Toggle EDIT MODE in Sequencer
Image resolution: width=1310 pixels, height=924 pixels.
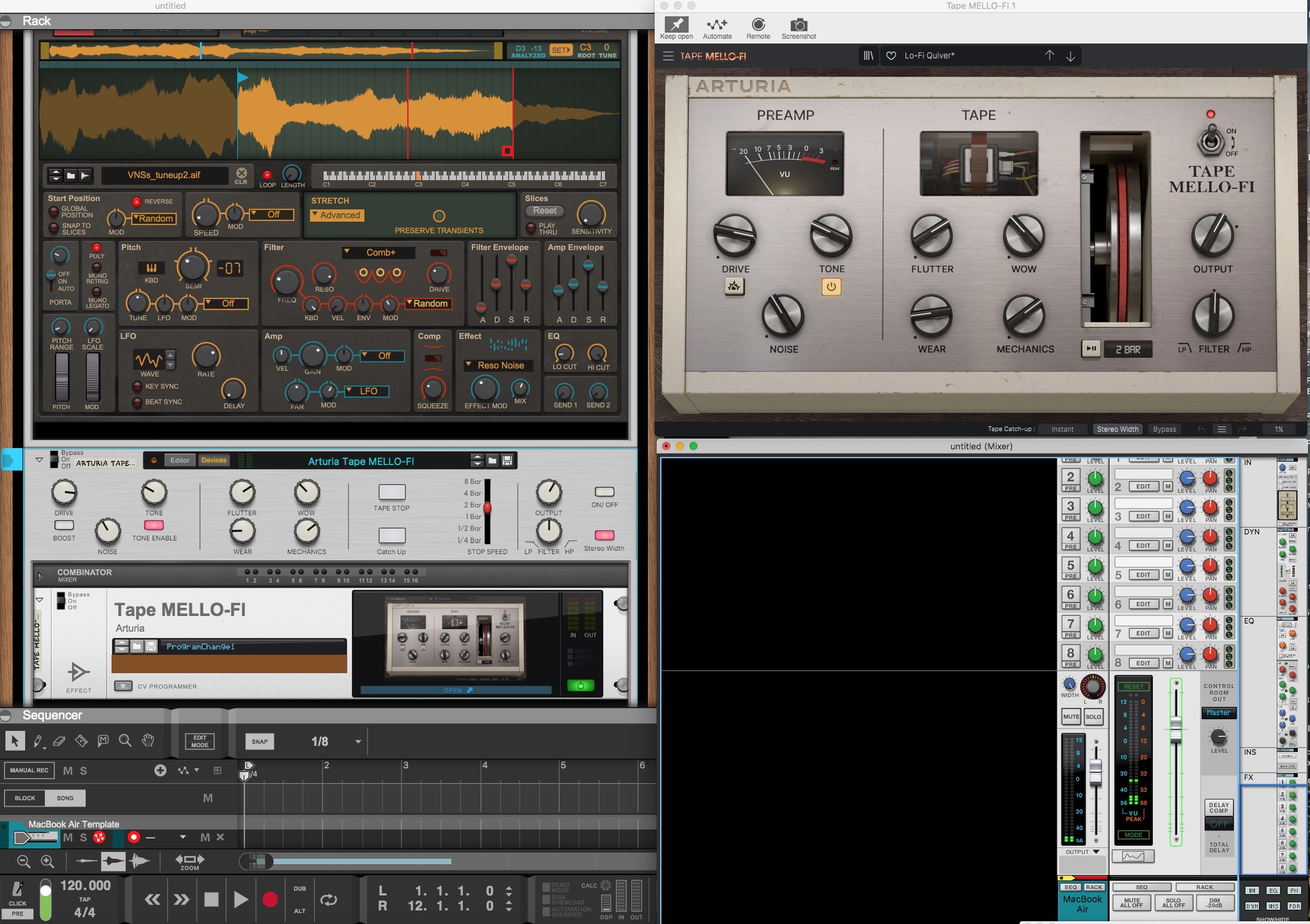200,741
